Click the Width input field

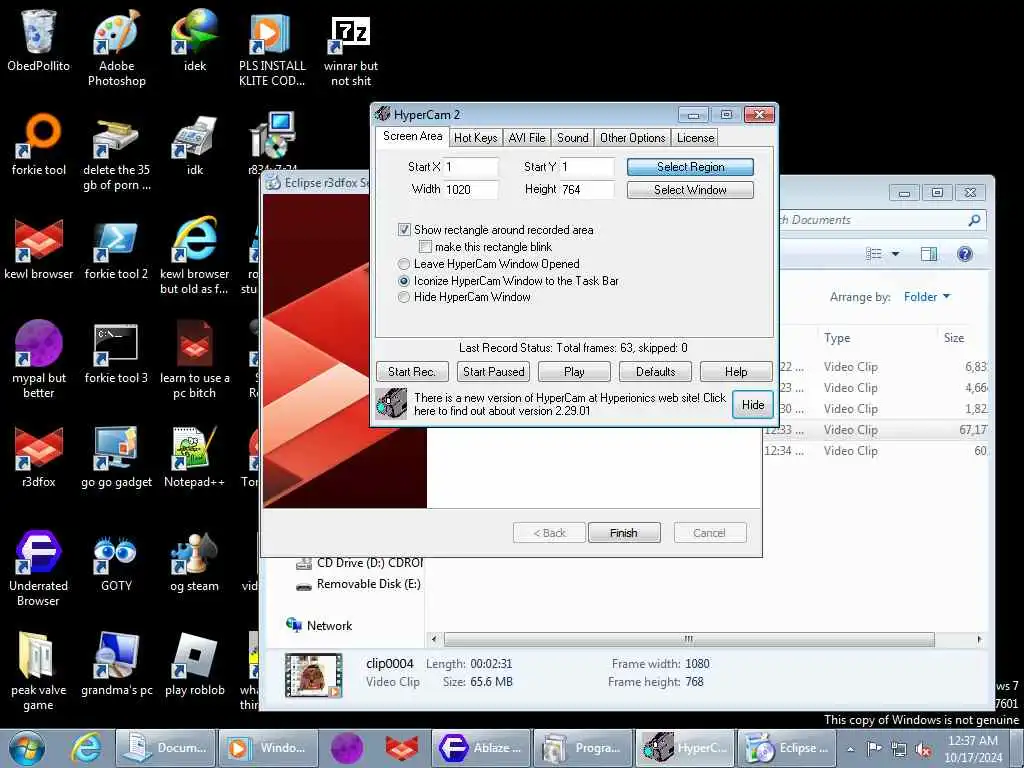(x=471, y=190)
